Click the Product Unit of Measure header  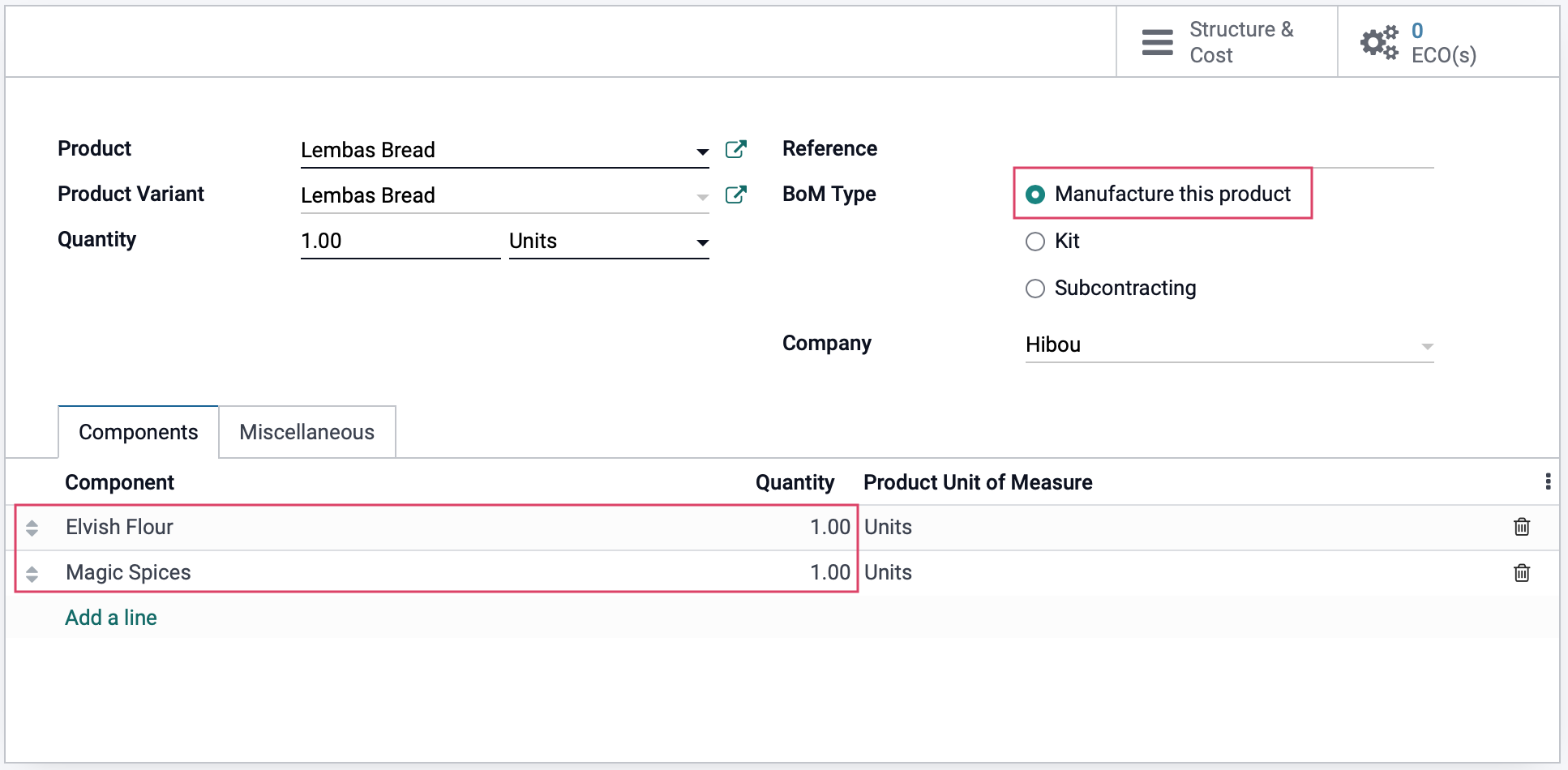[978, 482]
